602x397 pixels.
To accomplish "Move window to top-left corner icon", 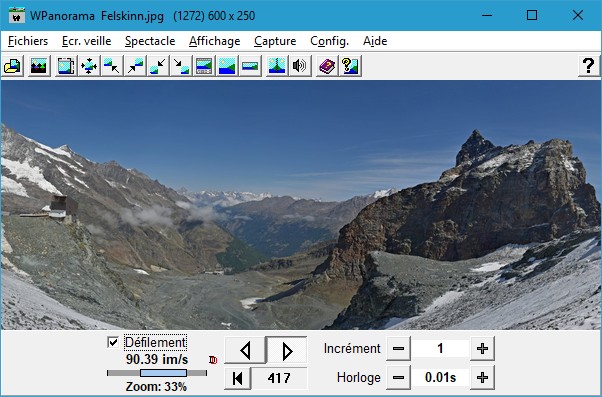I will 112,66.
